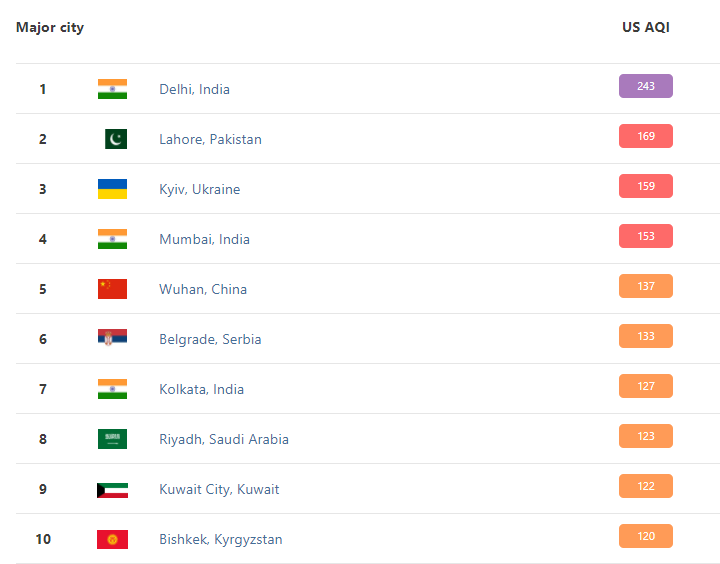Go to Kyiv, Ukraine city page
This screenshot has height=564, width=720.
(x=199, y=189)
